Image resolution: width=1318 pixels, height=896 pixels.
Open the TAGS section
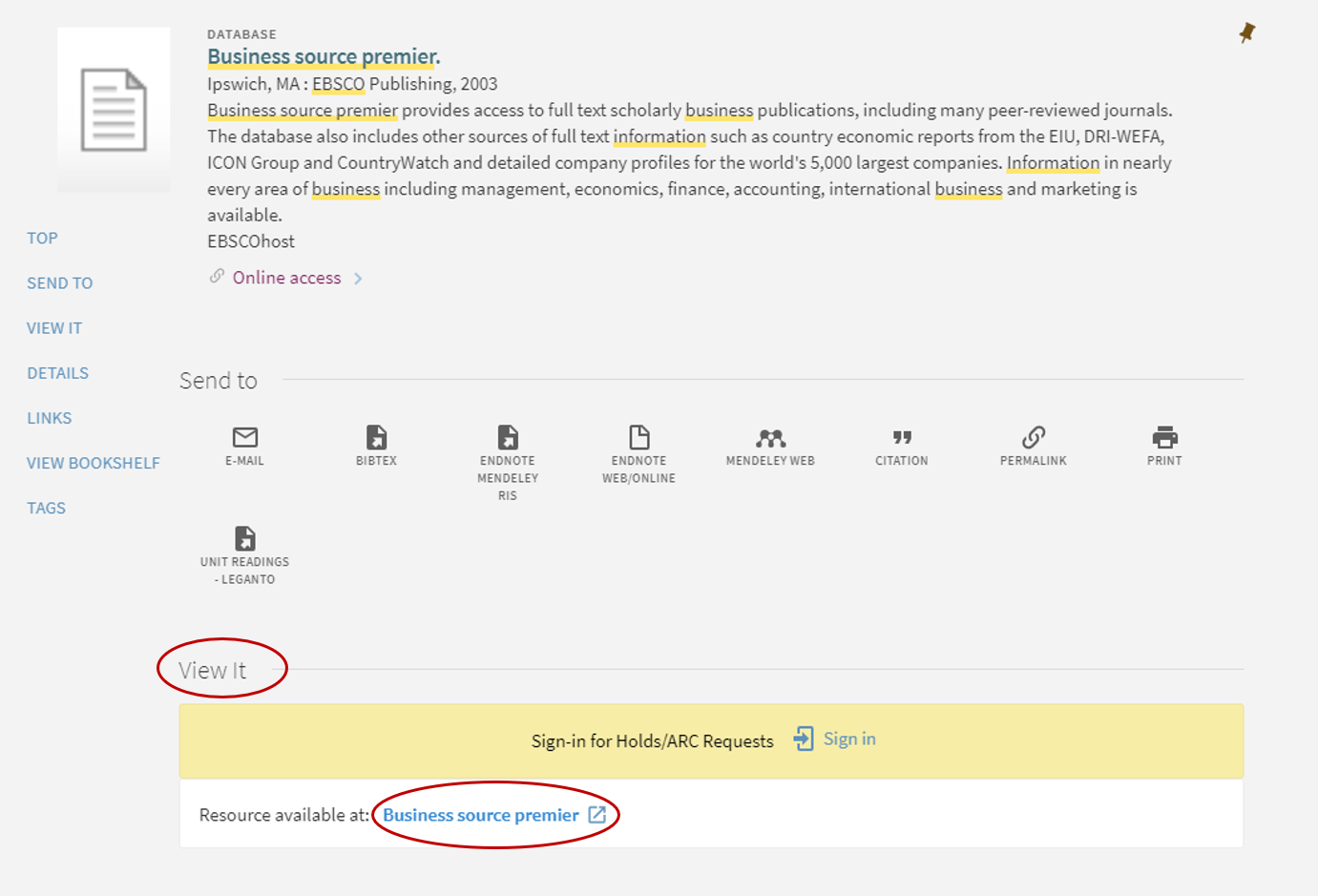pos(46,508)
